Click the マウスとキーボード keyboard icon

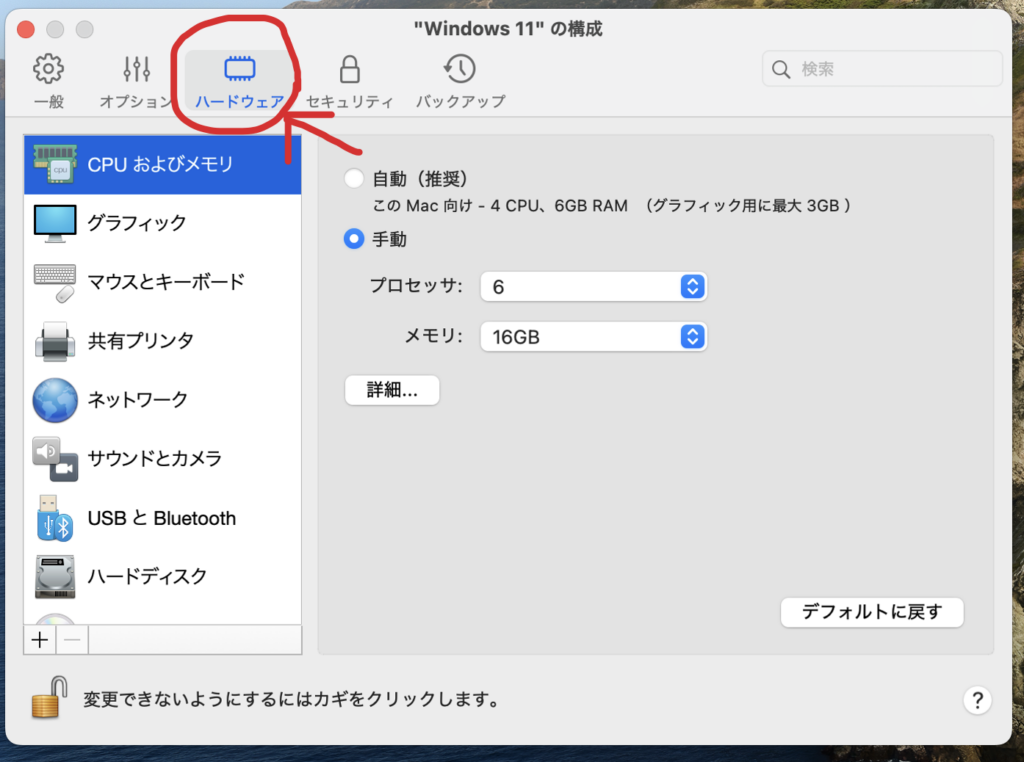55,283
